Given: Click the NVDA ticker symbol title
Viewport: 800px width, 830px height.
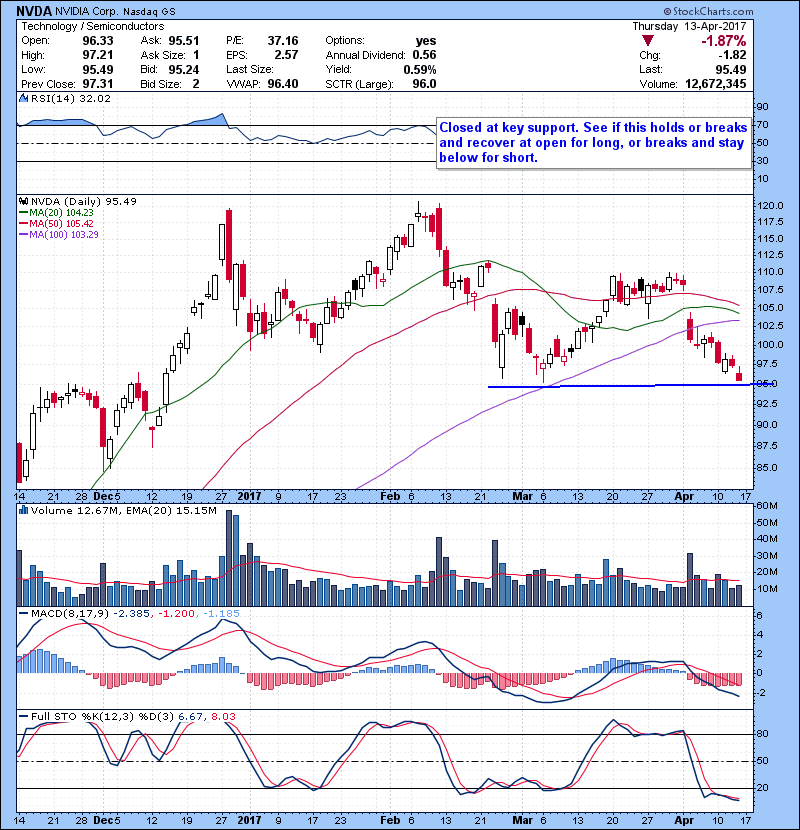Looking at the screenshot, I should (x=34, y=11).
